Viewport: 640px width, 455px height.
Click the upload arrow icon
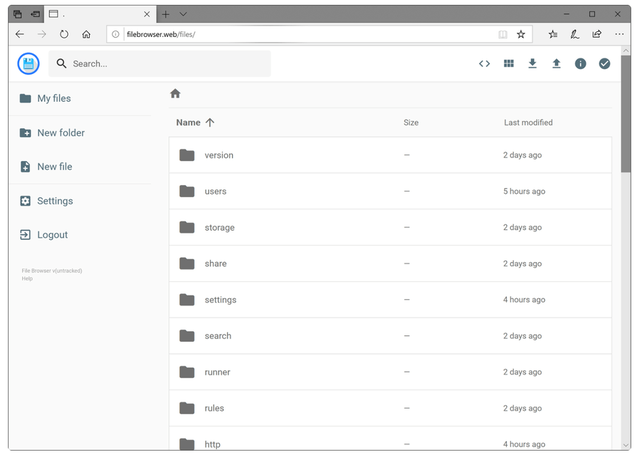(556, 64)
